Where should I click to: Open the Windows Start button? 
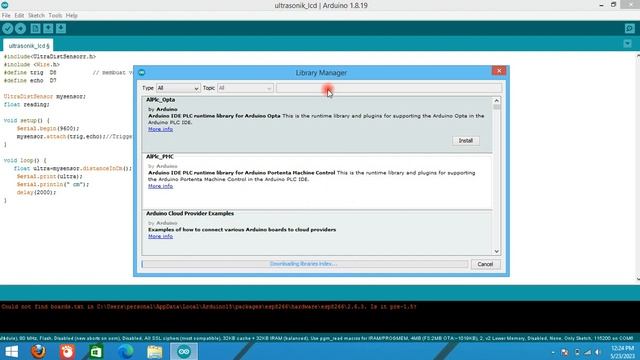[x=11, y=351]
